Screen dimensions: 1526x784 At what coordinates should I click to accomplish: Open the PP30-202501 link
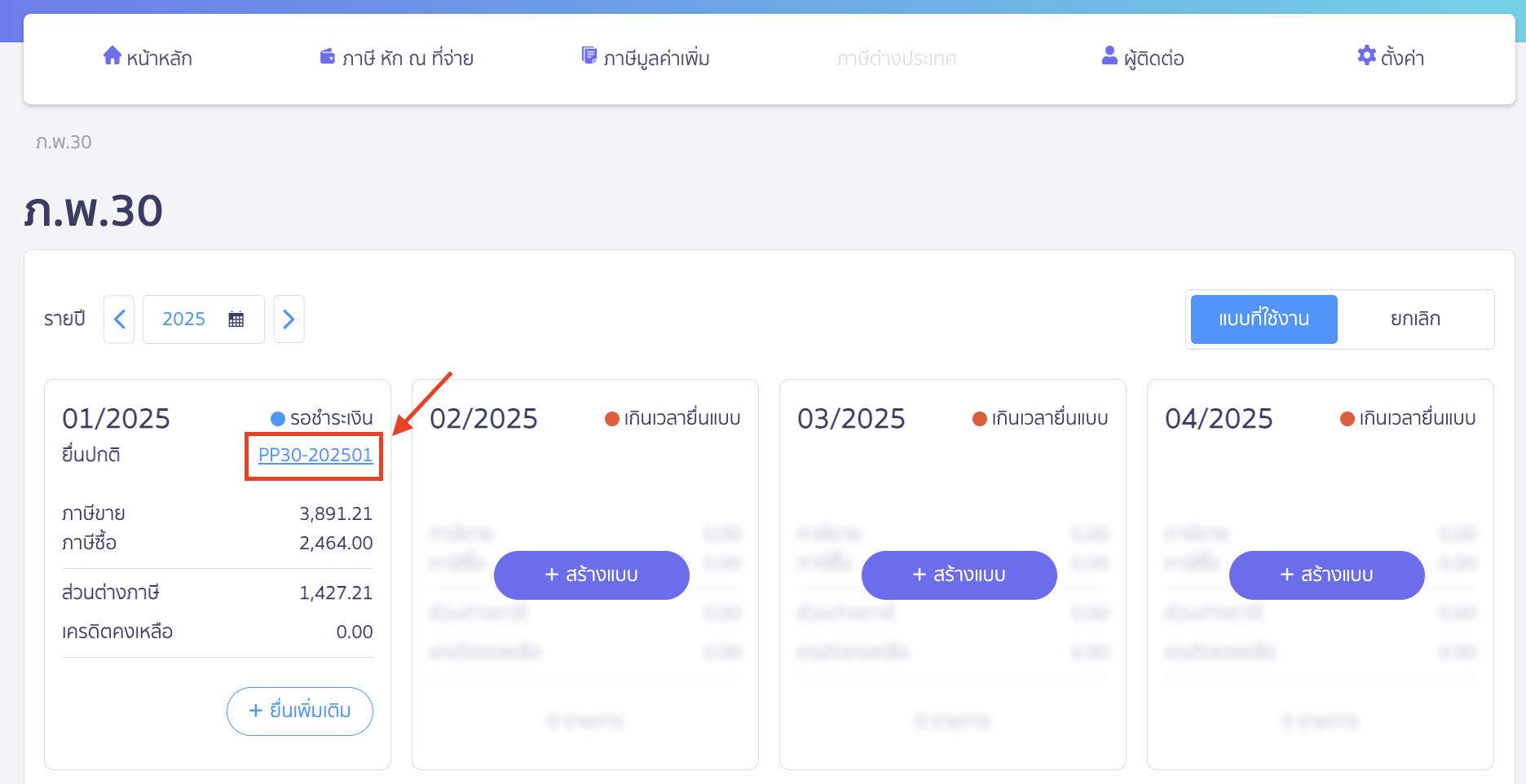315,456
